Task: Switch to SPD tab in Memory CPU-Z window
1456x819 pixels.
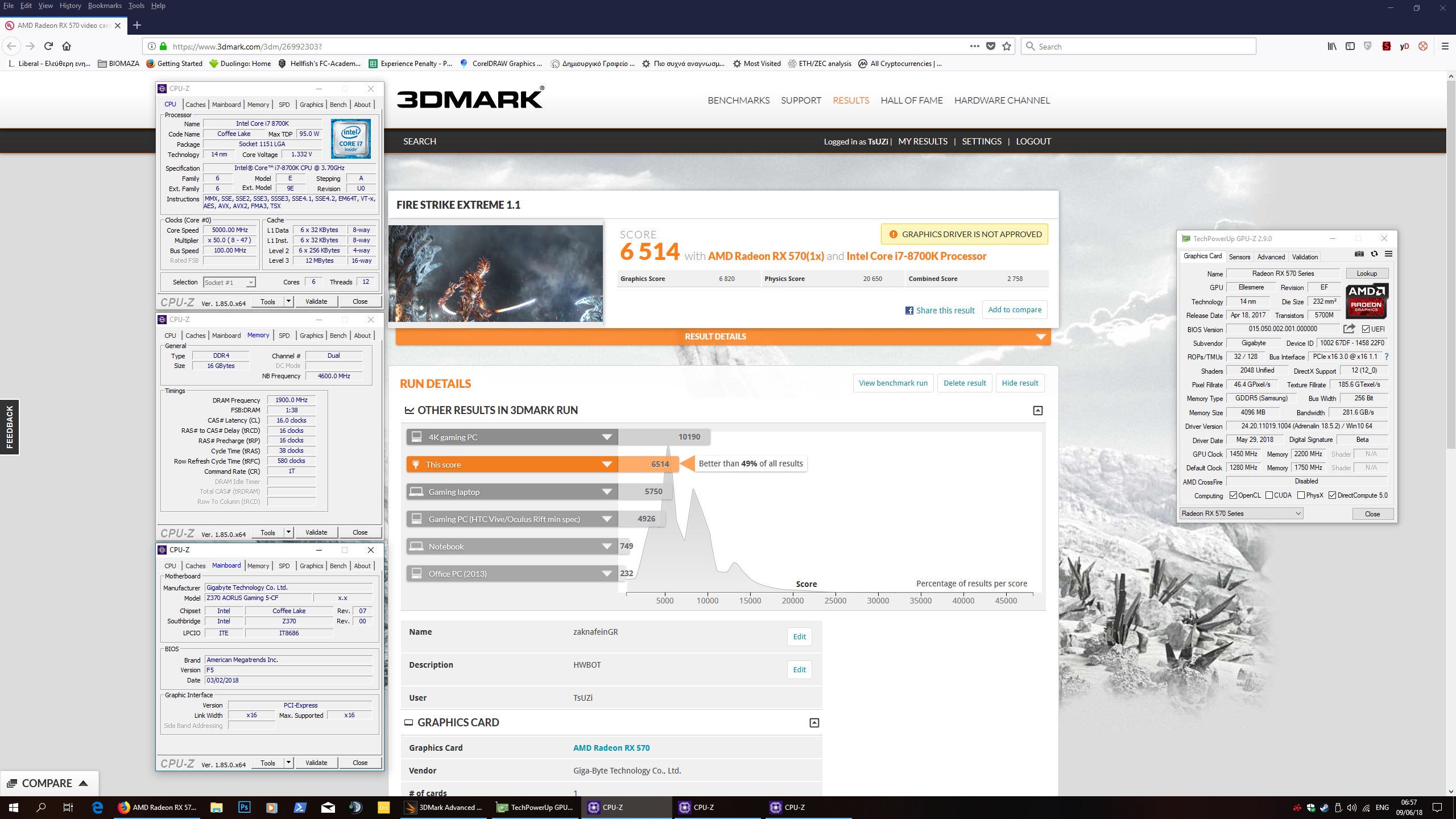Action: (x=284, y=336)
